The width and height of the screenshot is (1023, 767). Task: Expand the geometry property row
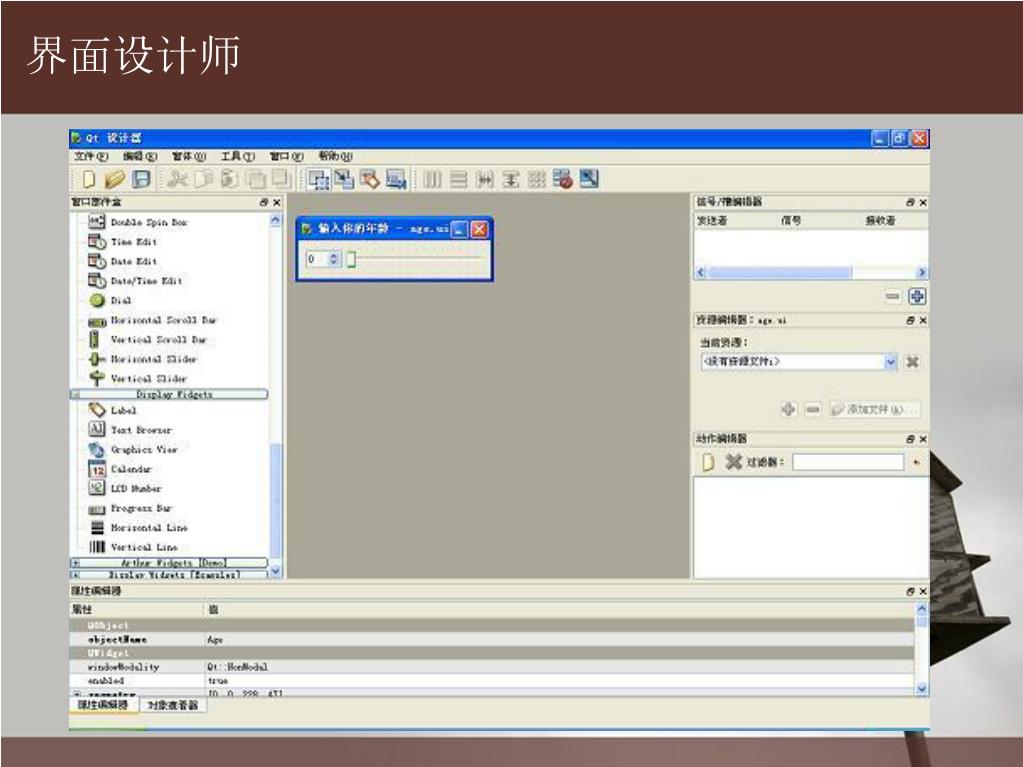click(77, 694)
